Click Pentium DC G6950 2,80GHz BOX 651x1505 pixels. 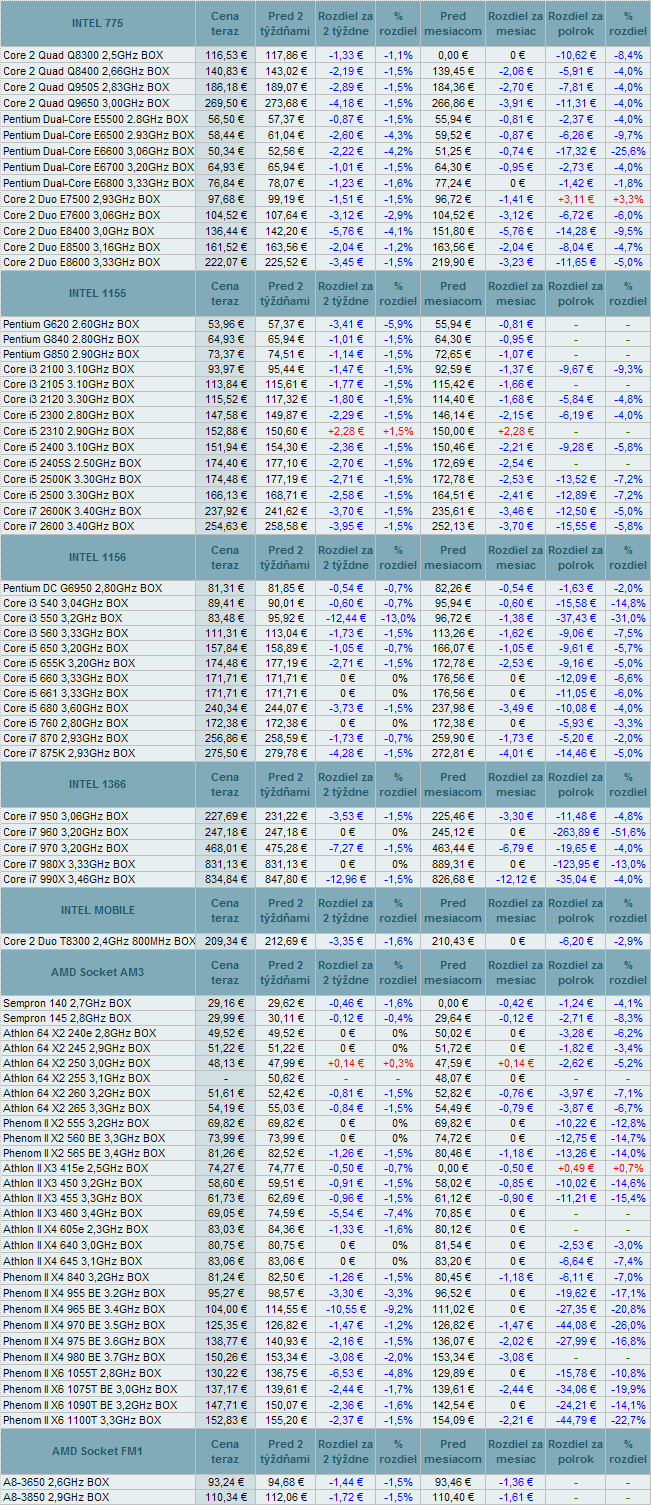[x=82, y=588]
